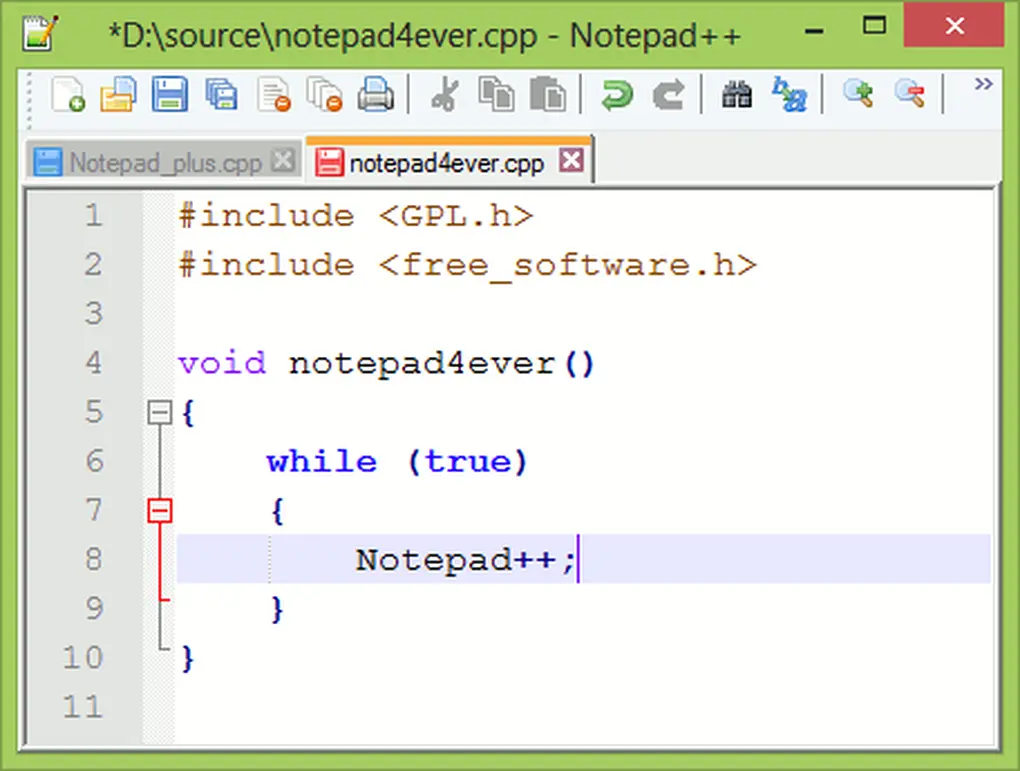Image resolution: width=1020 pixels, height=771 pixels.
Task: Open the Replace dialog
Action: coord(790,93)
